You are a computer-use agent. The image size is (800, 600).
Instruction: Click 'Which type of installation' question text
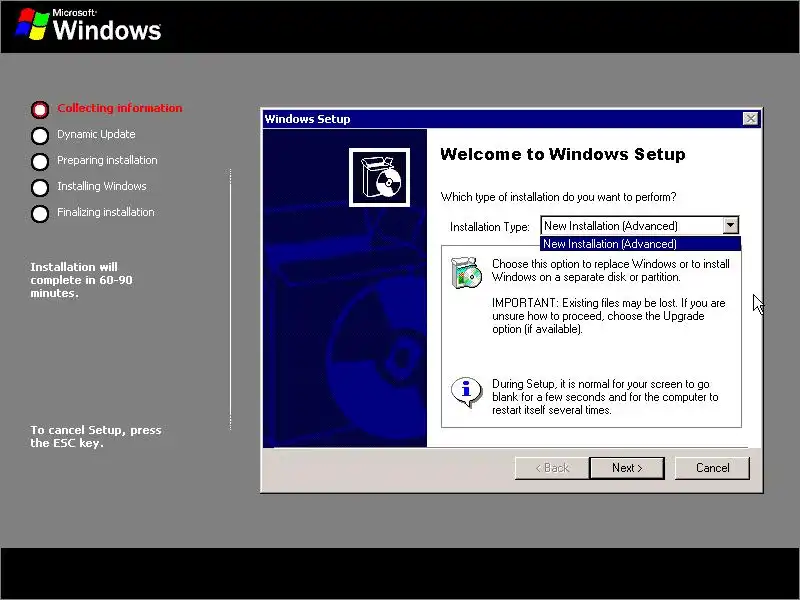tap(558, 197)
